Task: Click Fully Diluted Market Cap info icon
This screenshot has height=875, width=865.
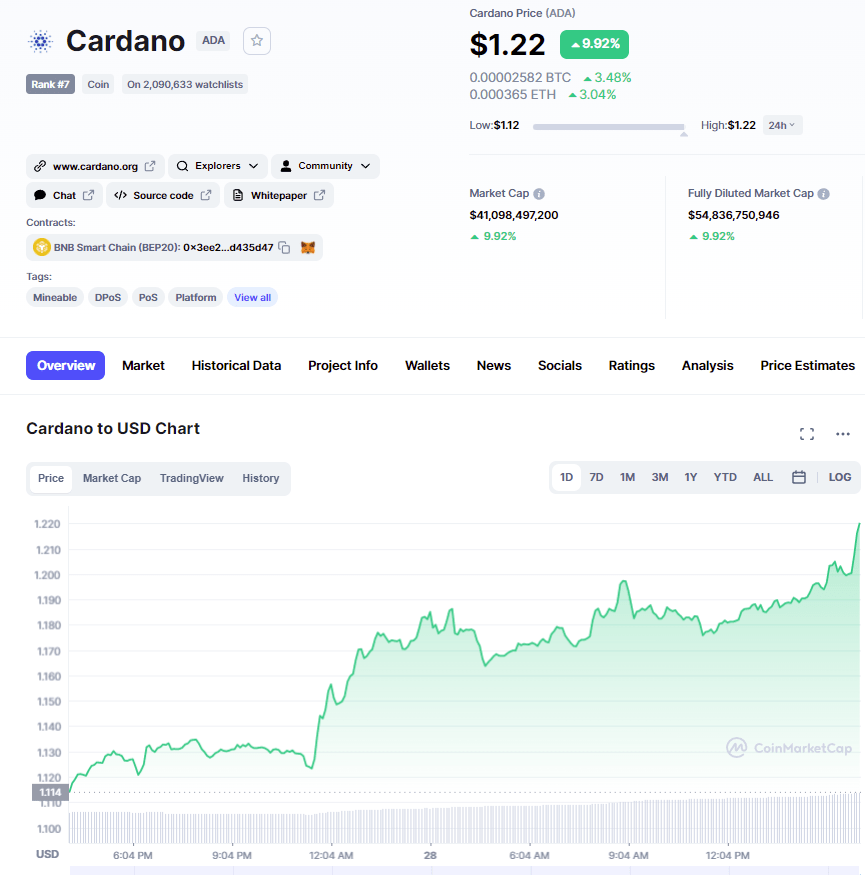Action: click(823, 193)
